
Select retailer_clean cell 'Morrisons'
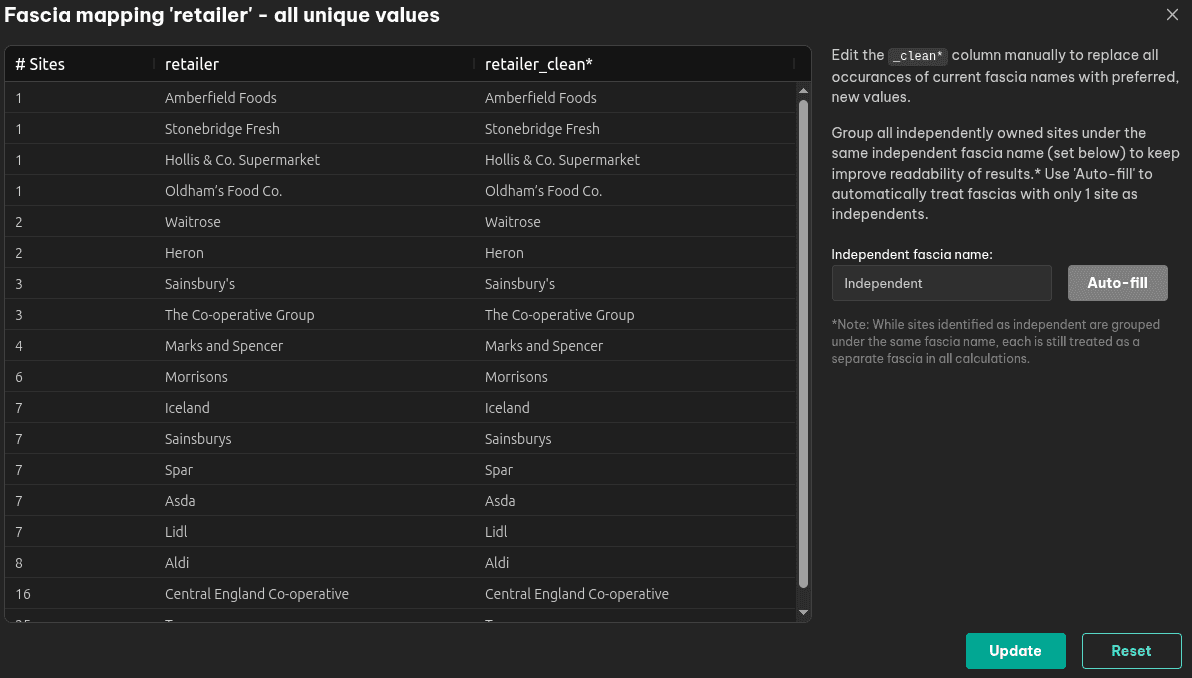pos(635,377)
